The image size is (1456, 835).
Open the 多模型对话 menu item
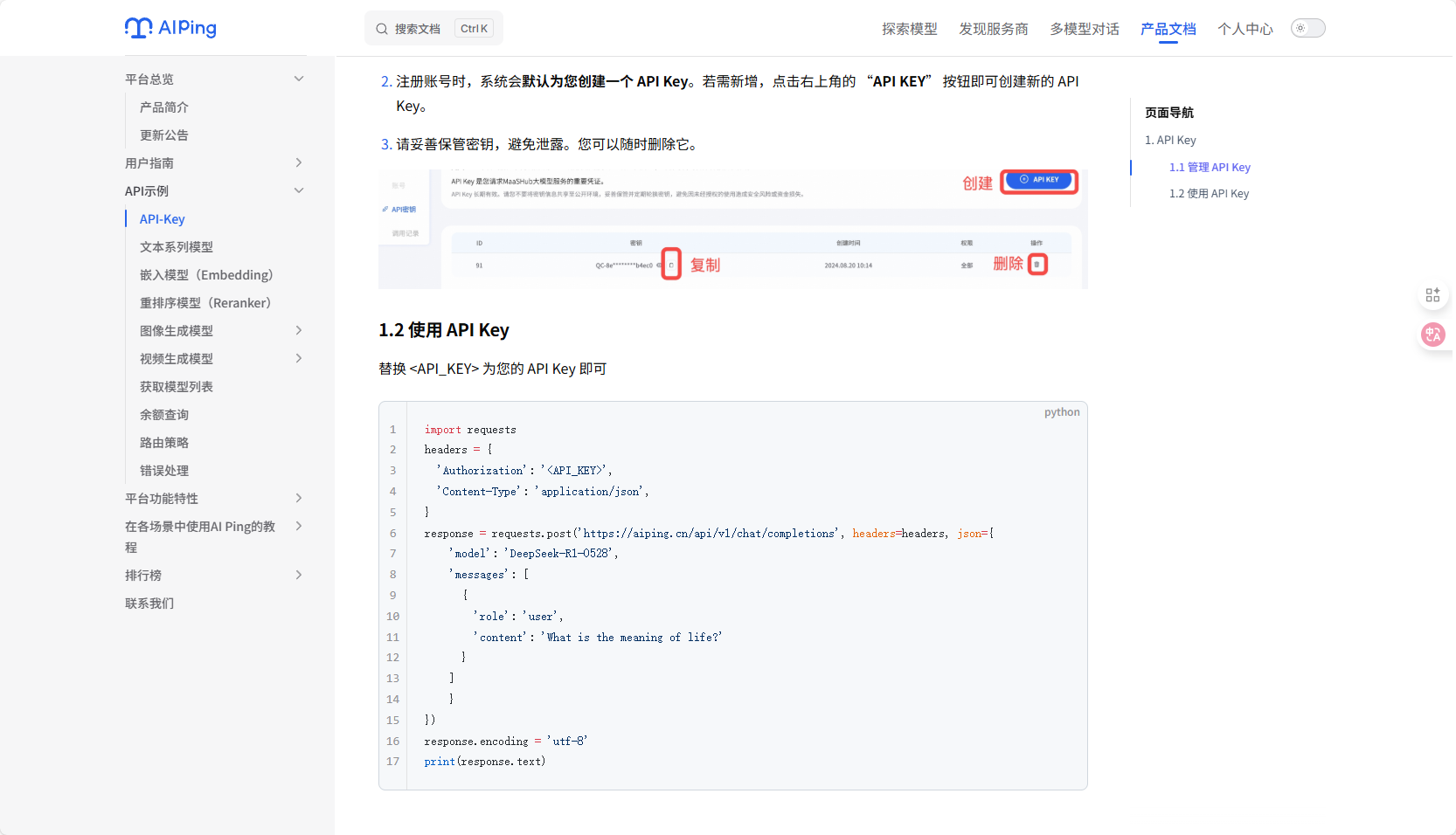1084,28
